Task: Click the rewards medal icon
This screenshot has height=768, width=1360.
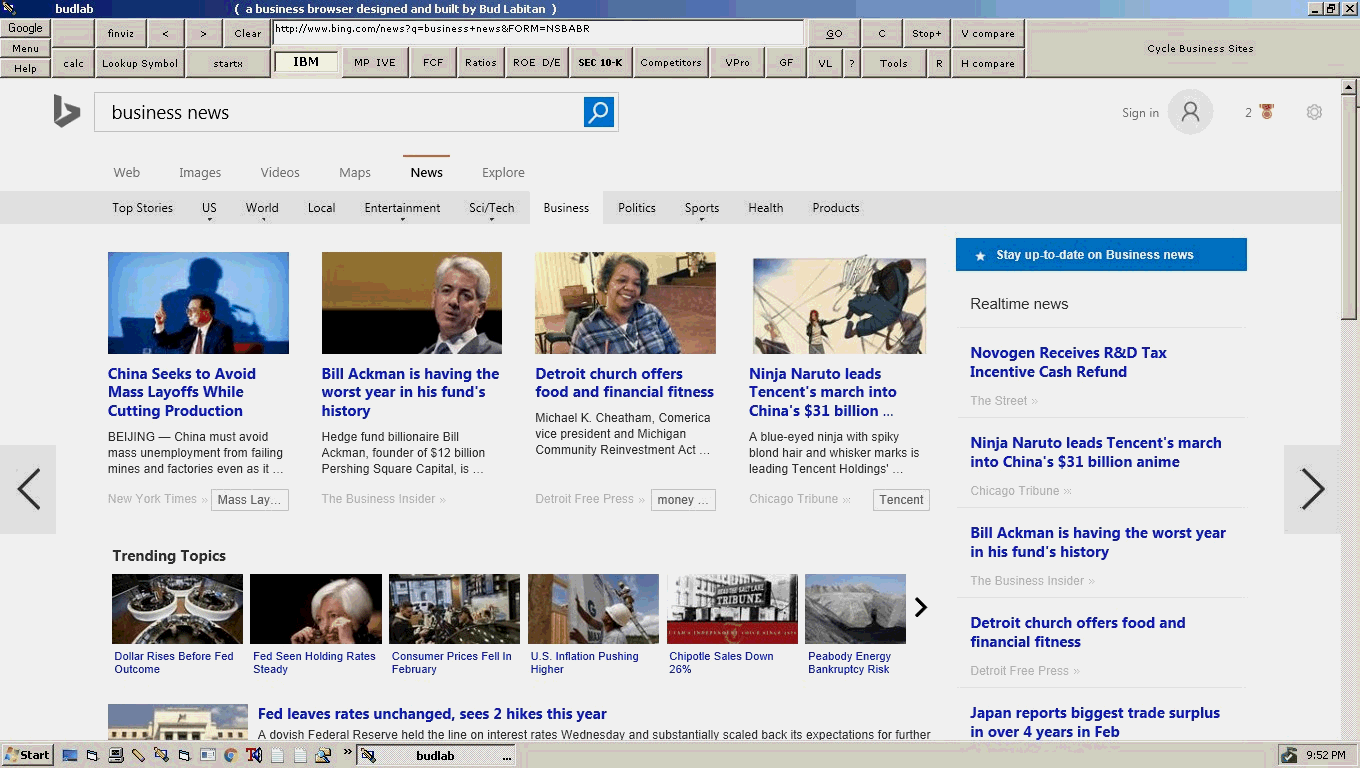Action: pyautogui.click(x=1267, y=112)
